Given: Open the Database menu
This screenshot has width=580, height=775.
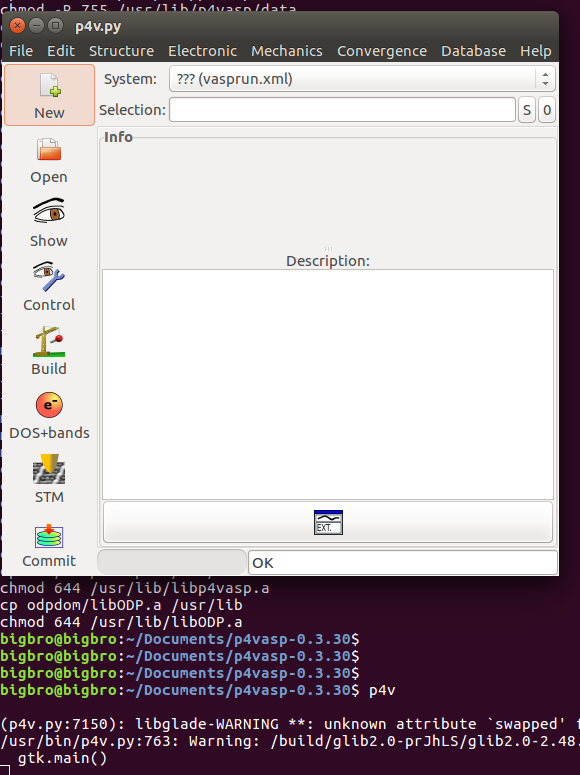Looking at the screenshot, I should click(x=473, y=51).
